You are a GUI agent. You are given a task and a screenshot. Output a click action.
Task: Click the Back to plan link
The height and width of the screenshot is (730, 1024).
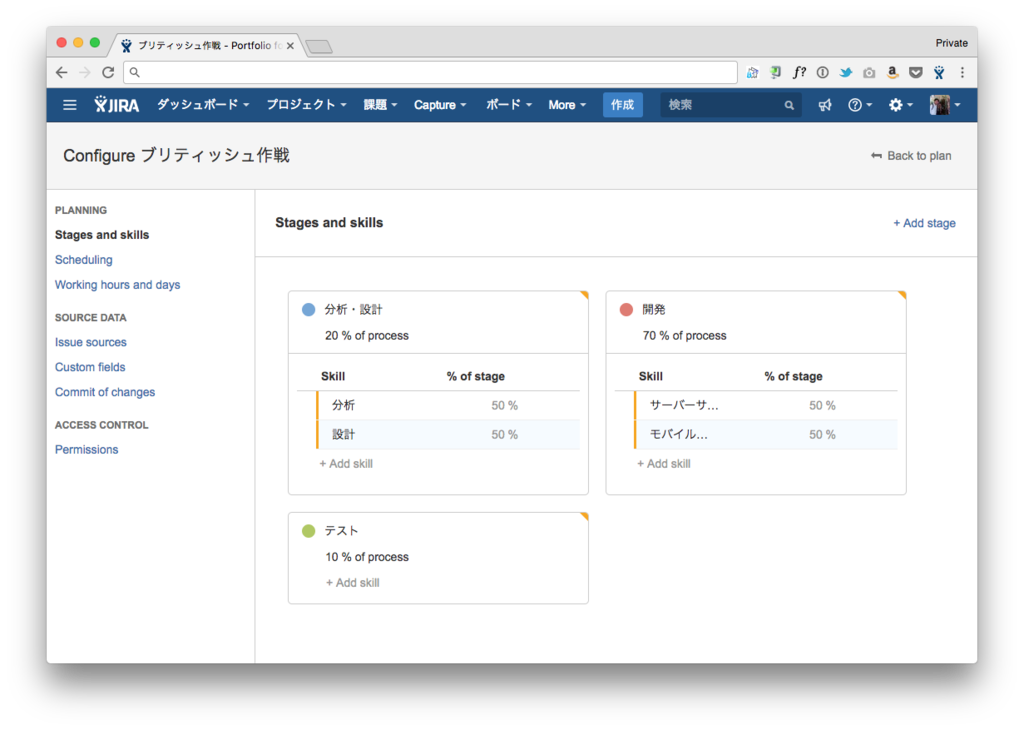911,155
